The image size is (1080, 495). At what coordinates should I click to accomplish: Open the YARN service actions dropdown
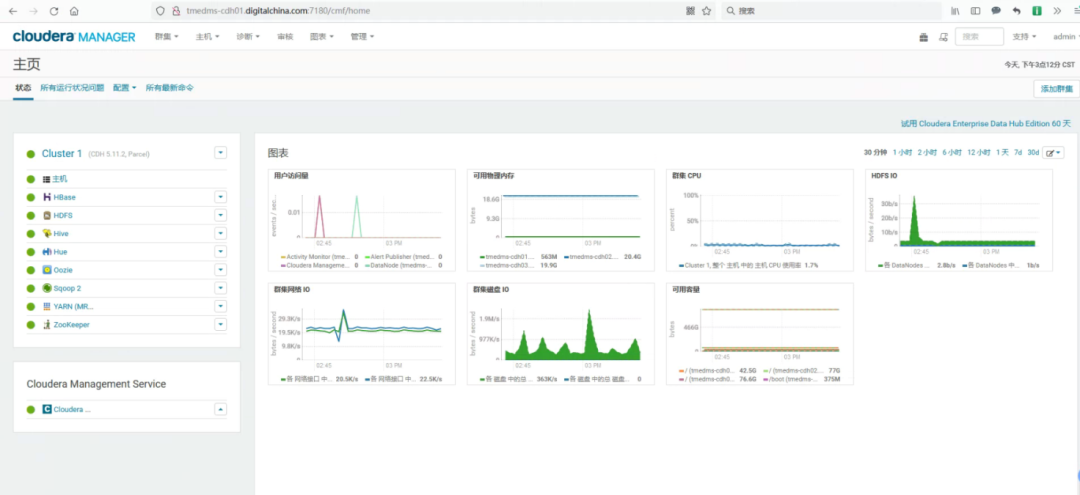(221, 306)
